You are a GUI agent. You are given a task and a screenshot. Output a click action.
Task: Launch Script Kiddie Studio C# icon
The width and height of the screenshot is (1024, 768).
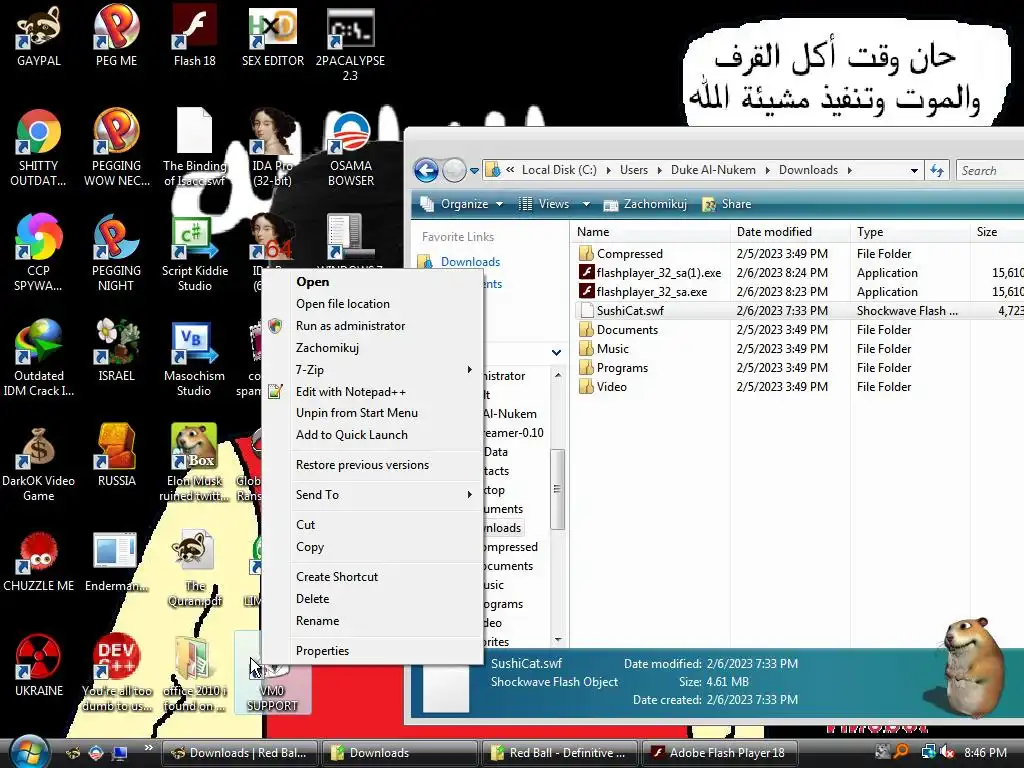(x=195, y=253)
